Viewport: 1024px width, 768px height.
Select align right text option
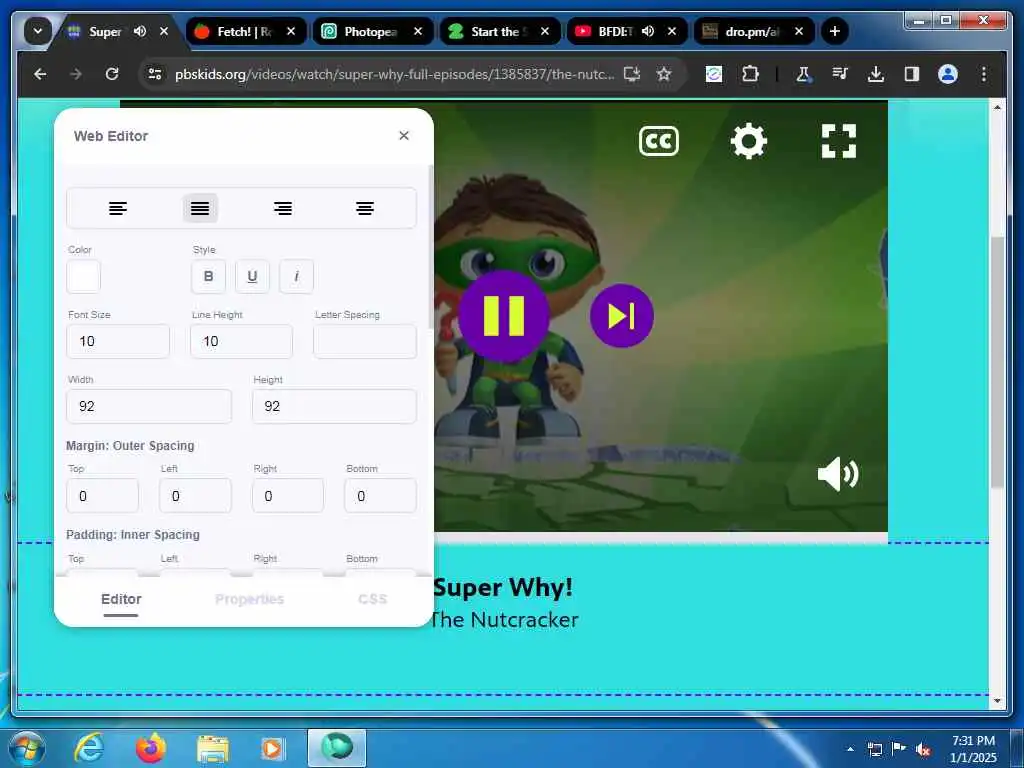click(x=283, y=208)
